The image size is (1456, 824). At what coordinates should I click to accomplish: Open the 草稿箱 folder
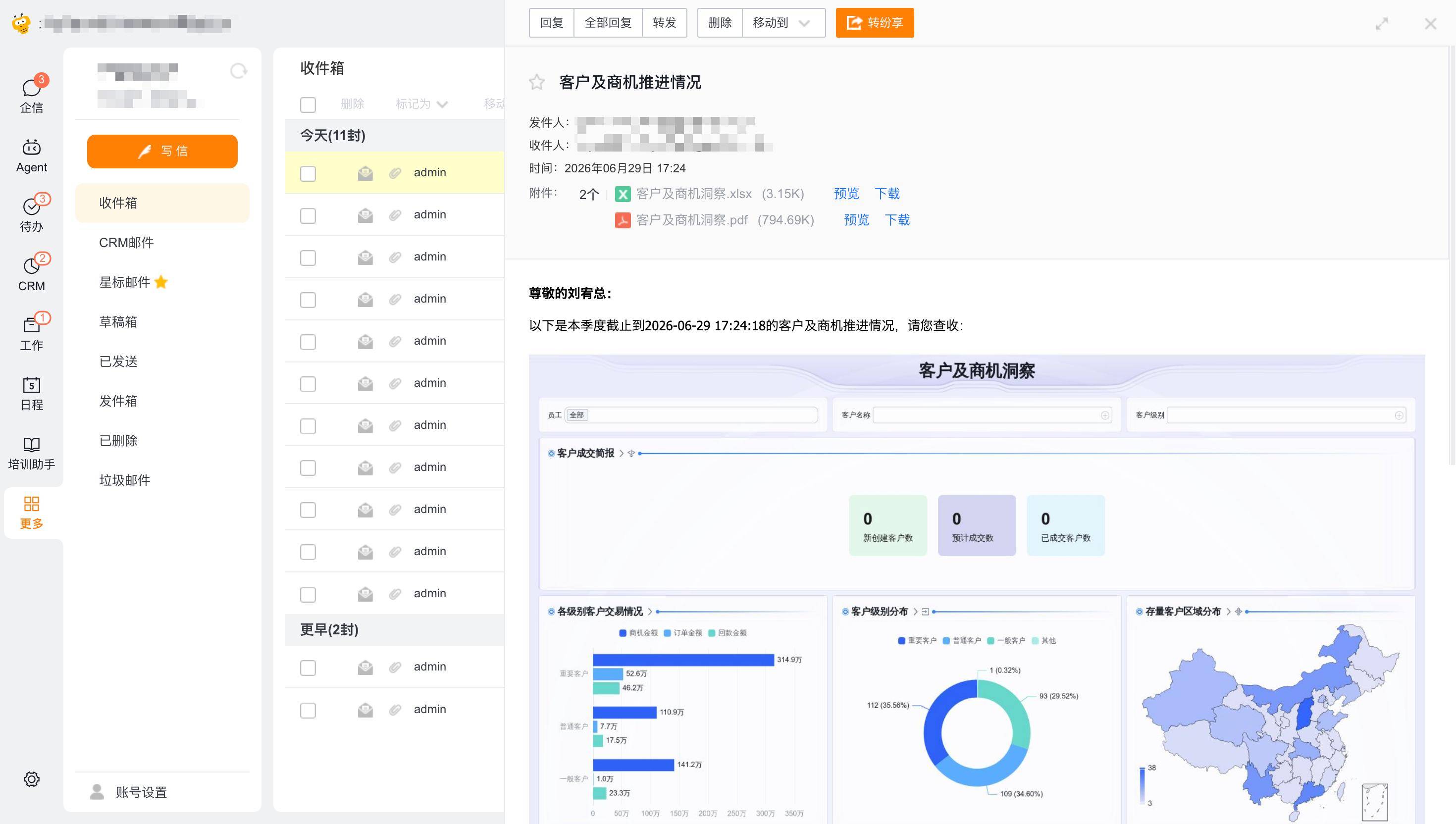pos(162,321)
